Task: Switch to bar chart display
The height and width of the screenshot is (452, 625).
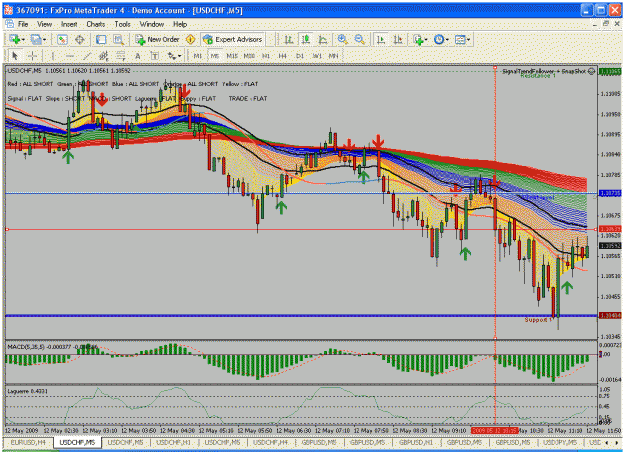Action: click(x=289, y=39)
